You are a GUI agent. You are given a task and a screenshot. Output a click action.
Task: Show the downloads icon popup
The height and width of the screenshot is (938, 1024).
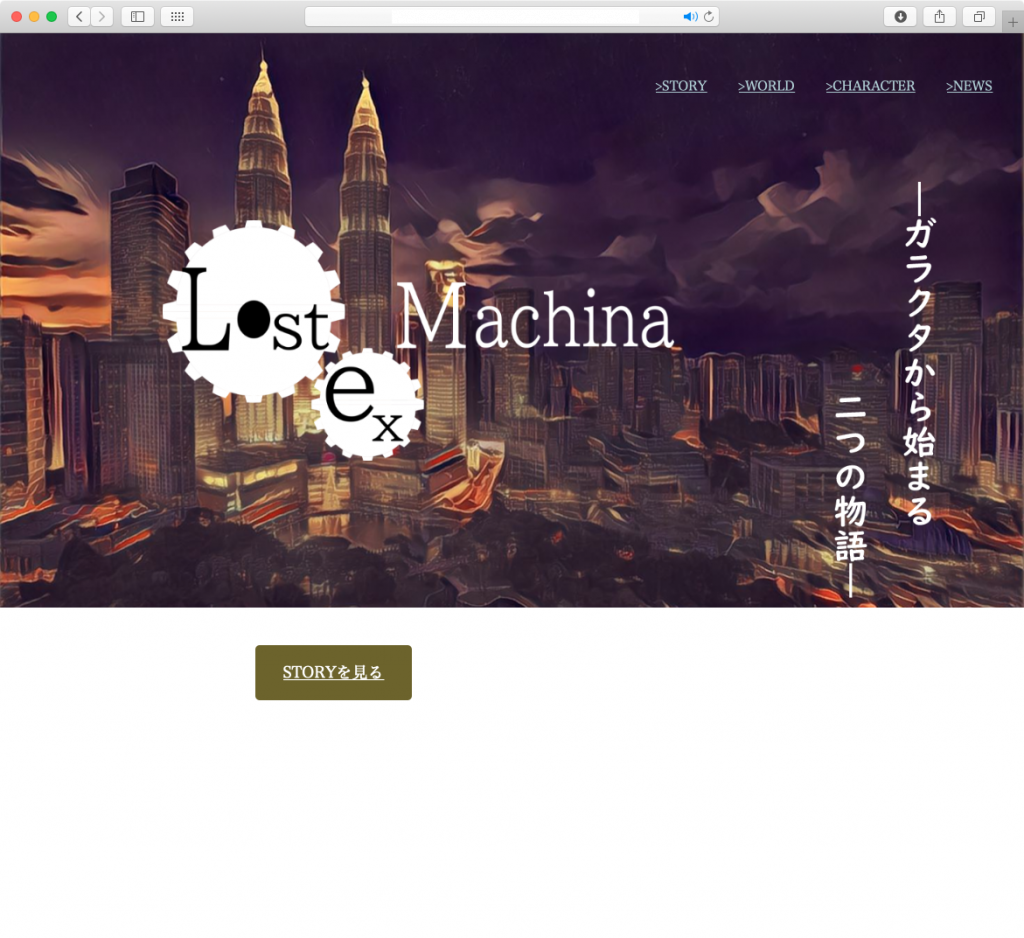click(900, 16)
